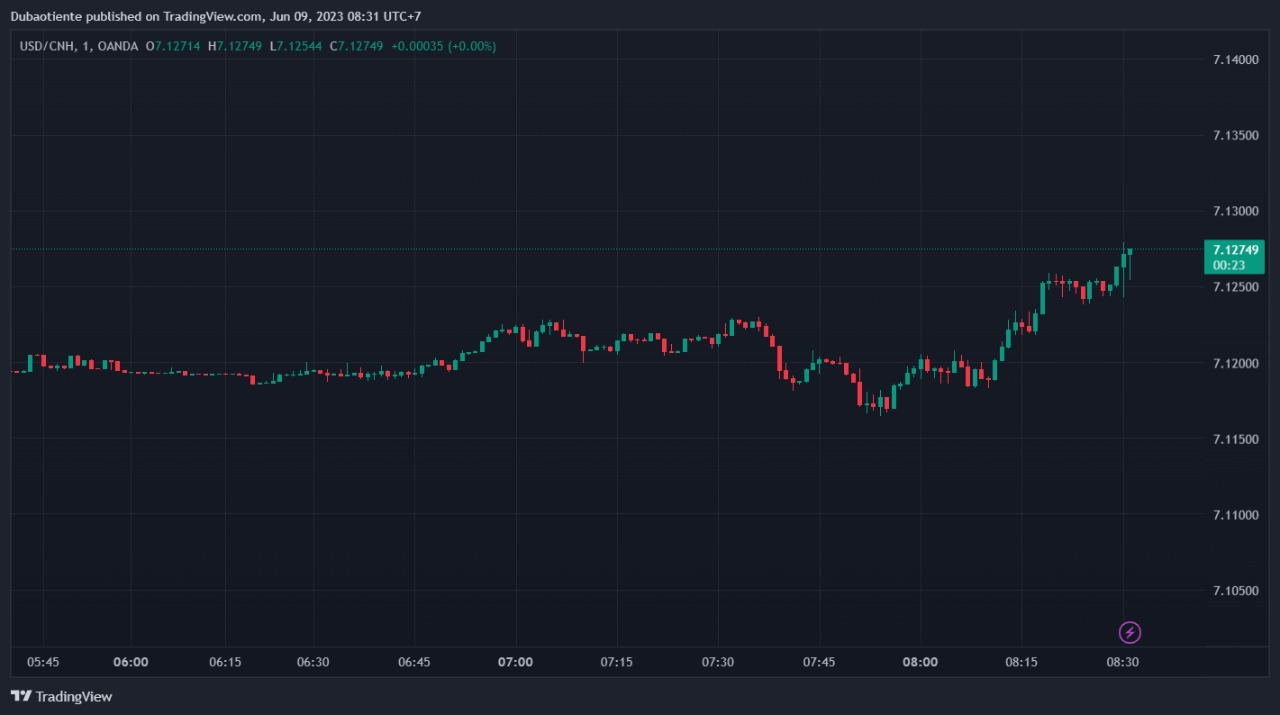Click the 7.12000 price axis label

point(1235,363)
